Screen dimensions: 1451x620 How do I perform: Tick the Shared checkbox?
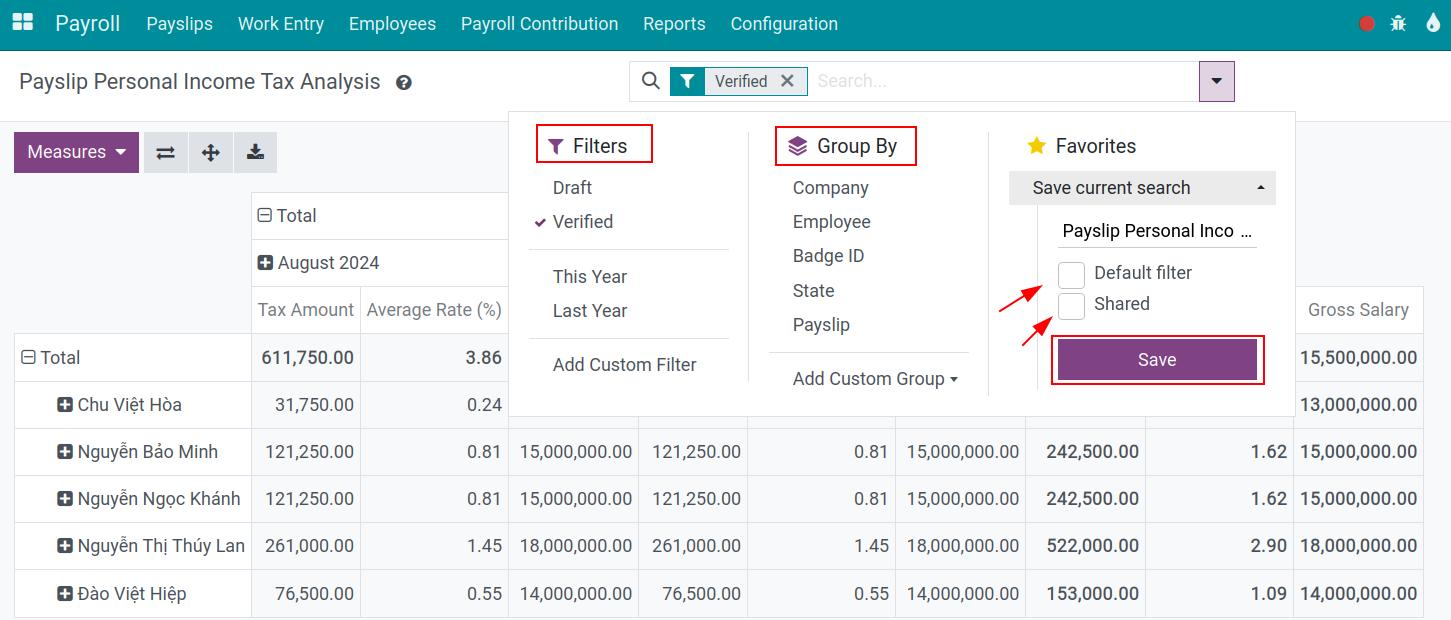(1071, 305)
